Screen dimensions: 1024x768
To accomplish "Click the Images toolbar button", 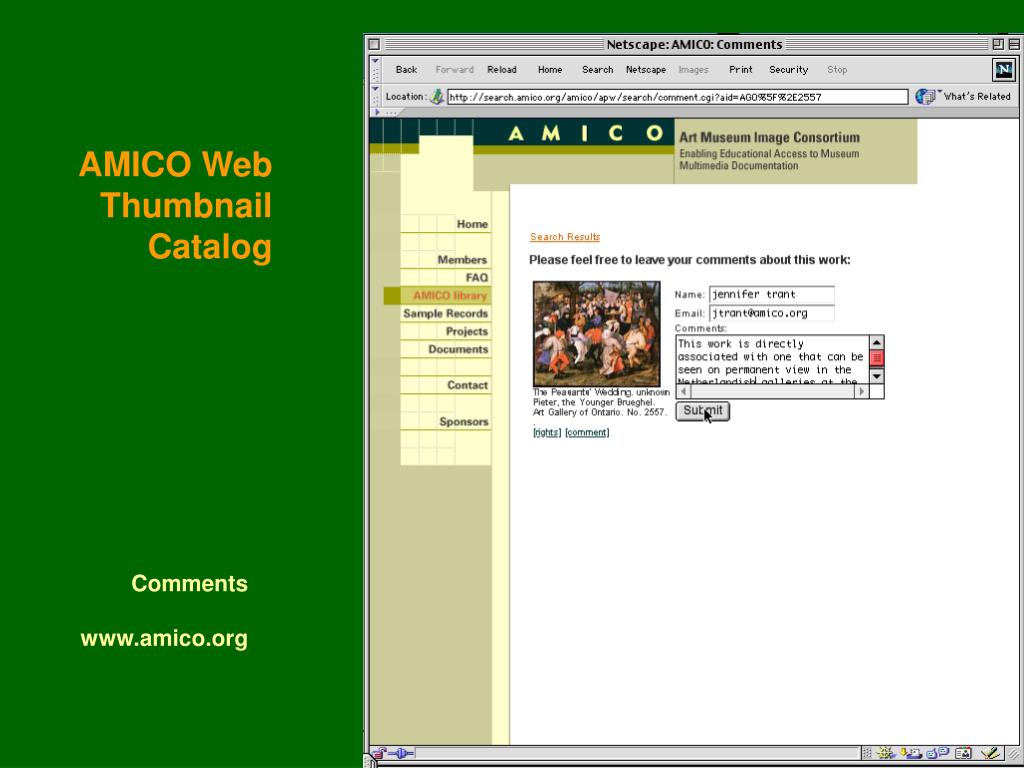I will [694, 70].
